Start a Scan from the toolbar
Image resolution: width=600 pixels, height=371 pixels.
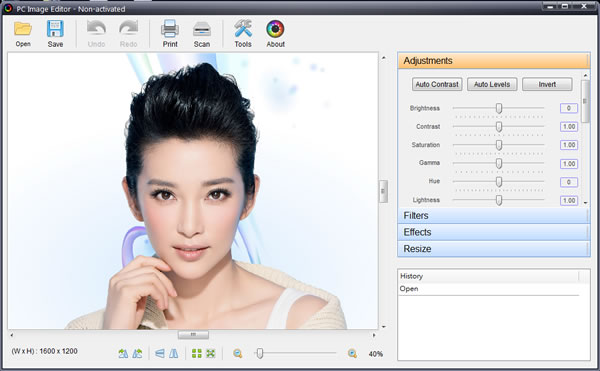point(202,34)
